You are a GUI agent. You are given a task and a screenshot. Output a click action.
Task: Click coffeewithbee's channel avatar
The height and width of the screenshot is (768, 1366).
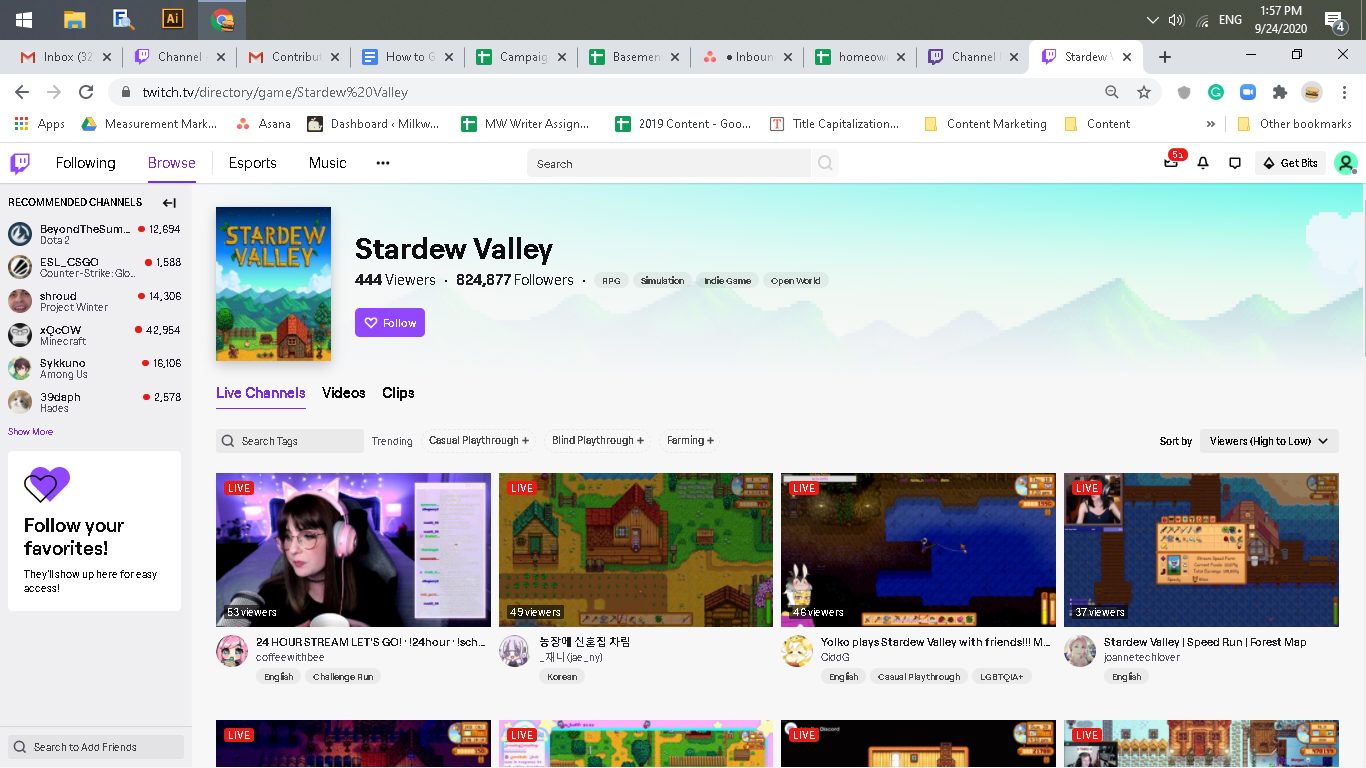click(232, 650)
